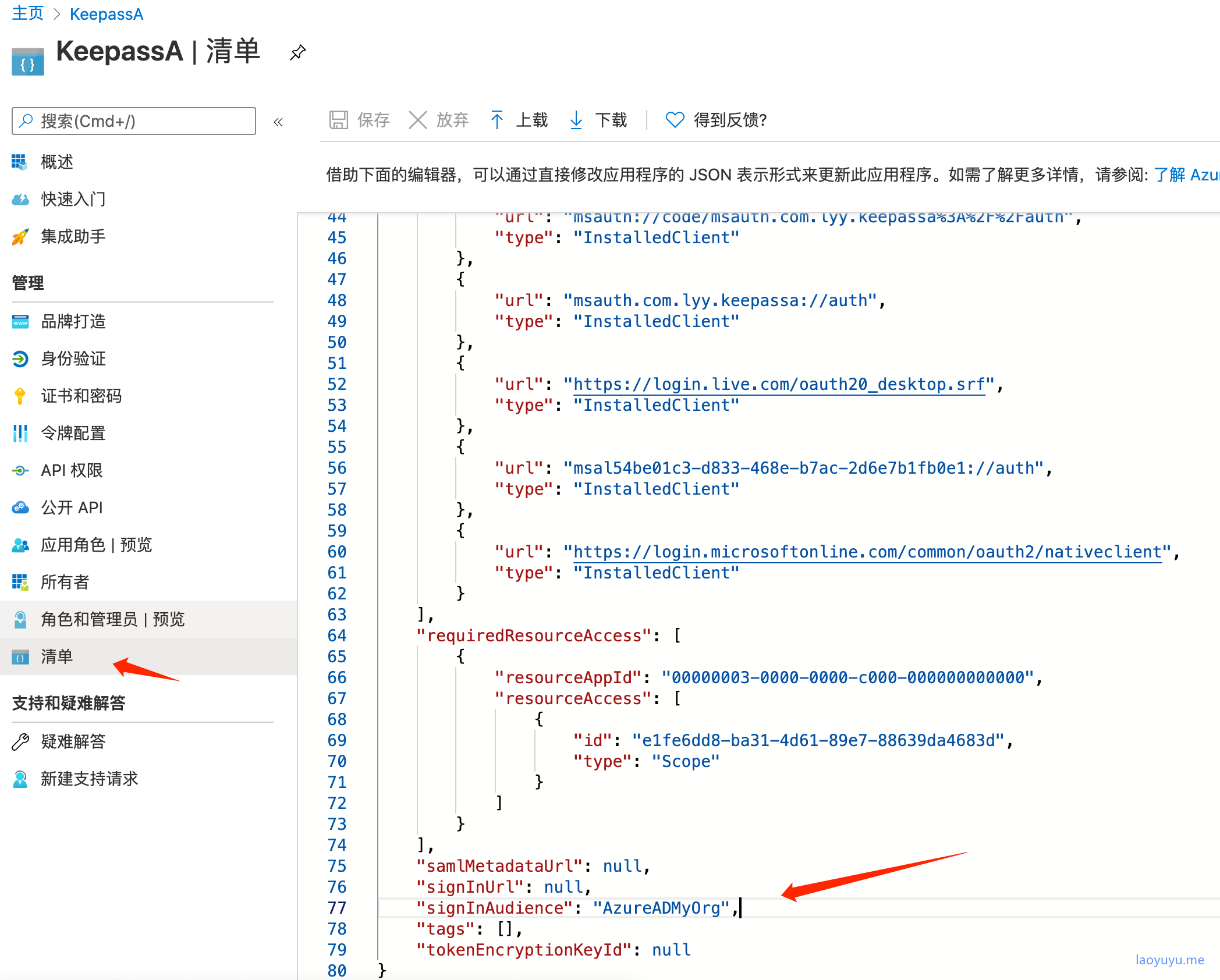
Task: Open the 快速入门 menu item
Action: (73, 199)
